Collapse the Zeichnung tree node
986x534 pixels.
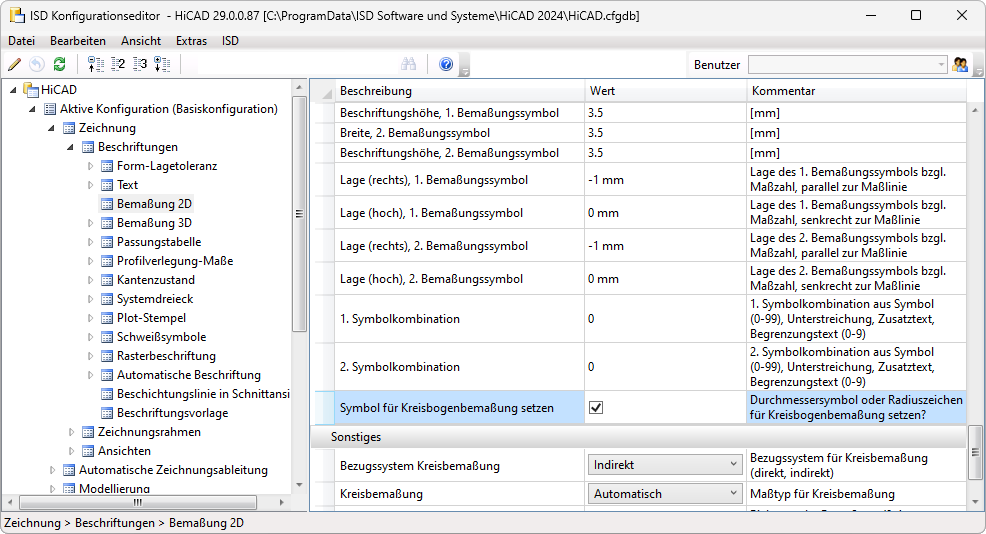[51, 128]
